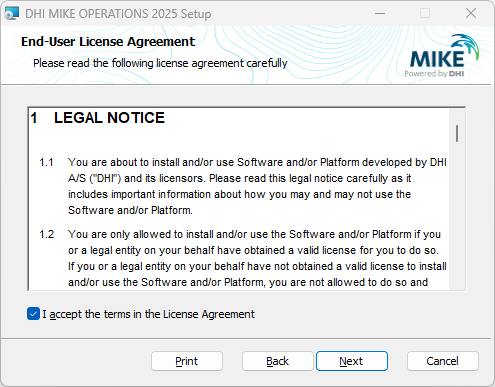Click 'Please read the following license' subtitle
Viewport: 495px width, 387px height.
(160, 63)
